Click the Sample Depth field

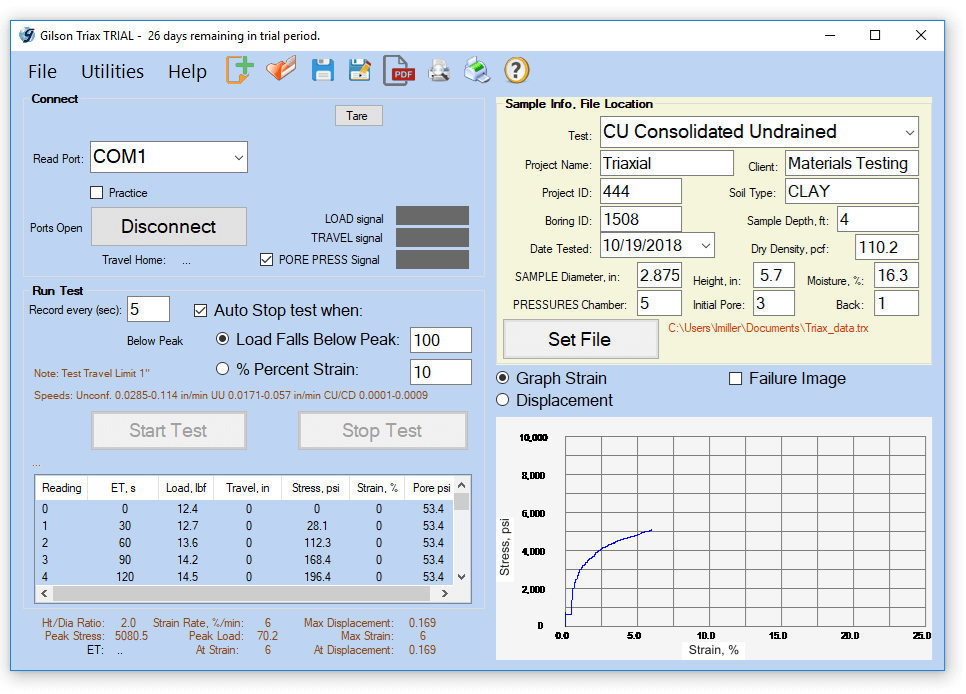pyautogui.click(x=877, y=219)
